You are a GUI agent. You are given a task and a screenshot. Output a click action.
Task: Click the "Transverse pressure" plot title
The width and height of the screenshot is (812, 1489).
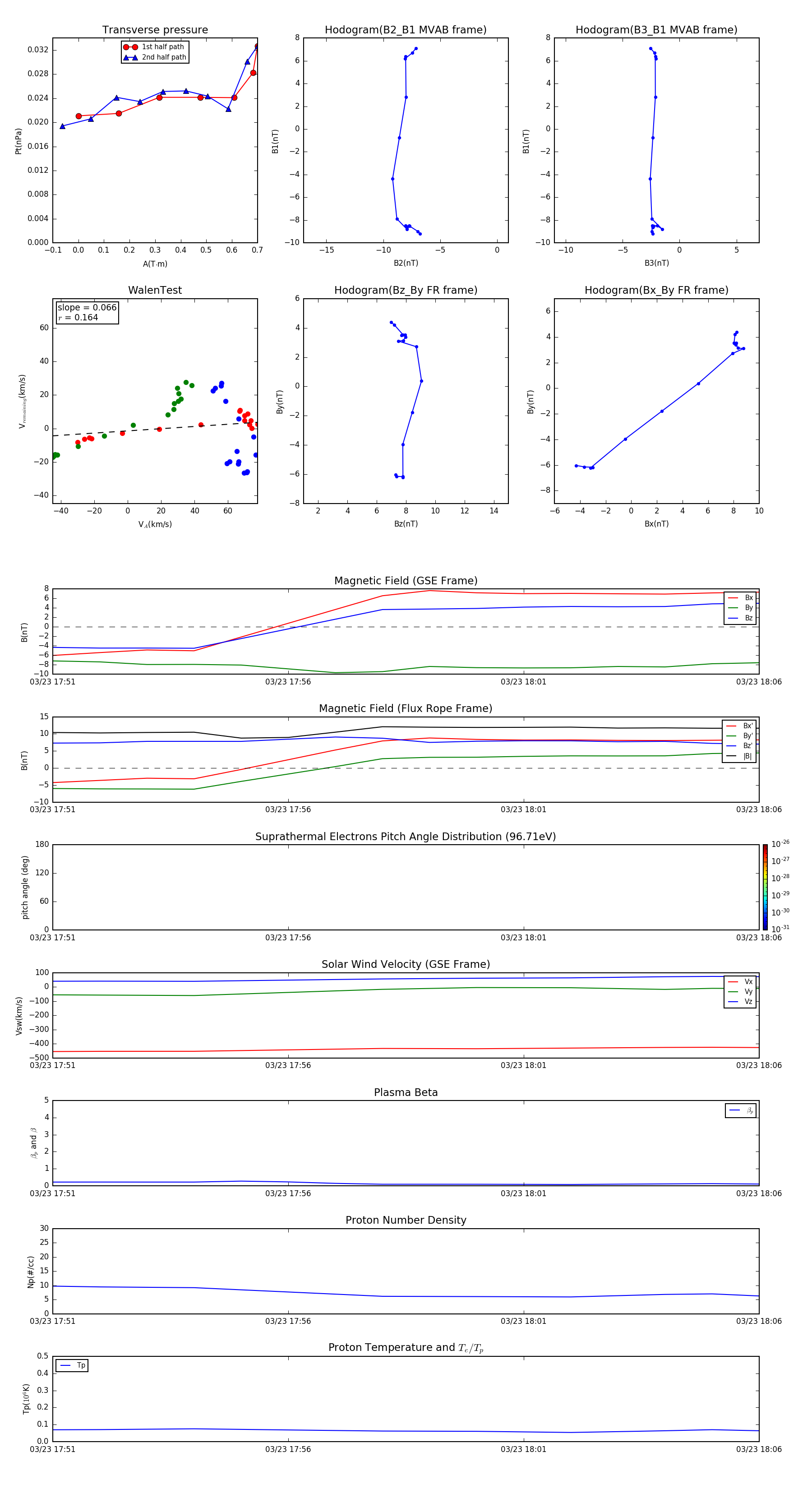tap(155, 30)
